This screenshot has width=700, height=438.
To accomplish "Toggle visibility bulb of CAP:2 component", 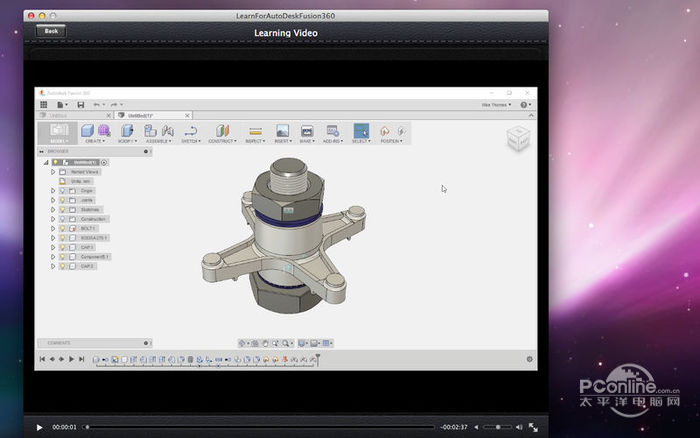I will [x=62, y=266].
